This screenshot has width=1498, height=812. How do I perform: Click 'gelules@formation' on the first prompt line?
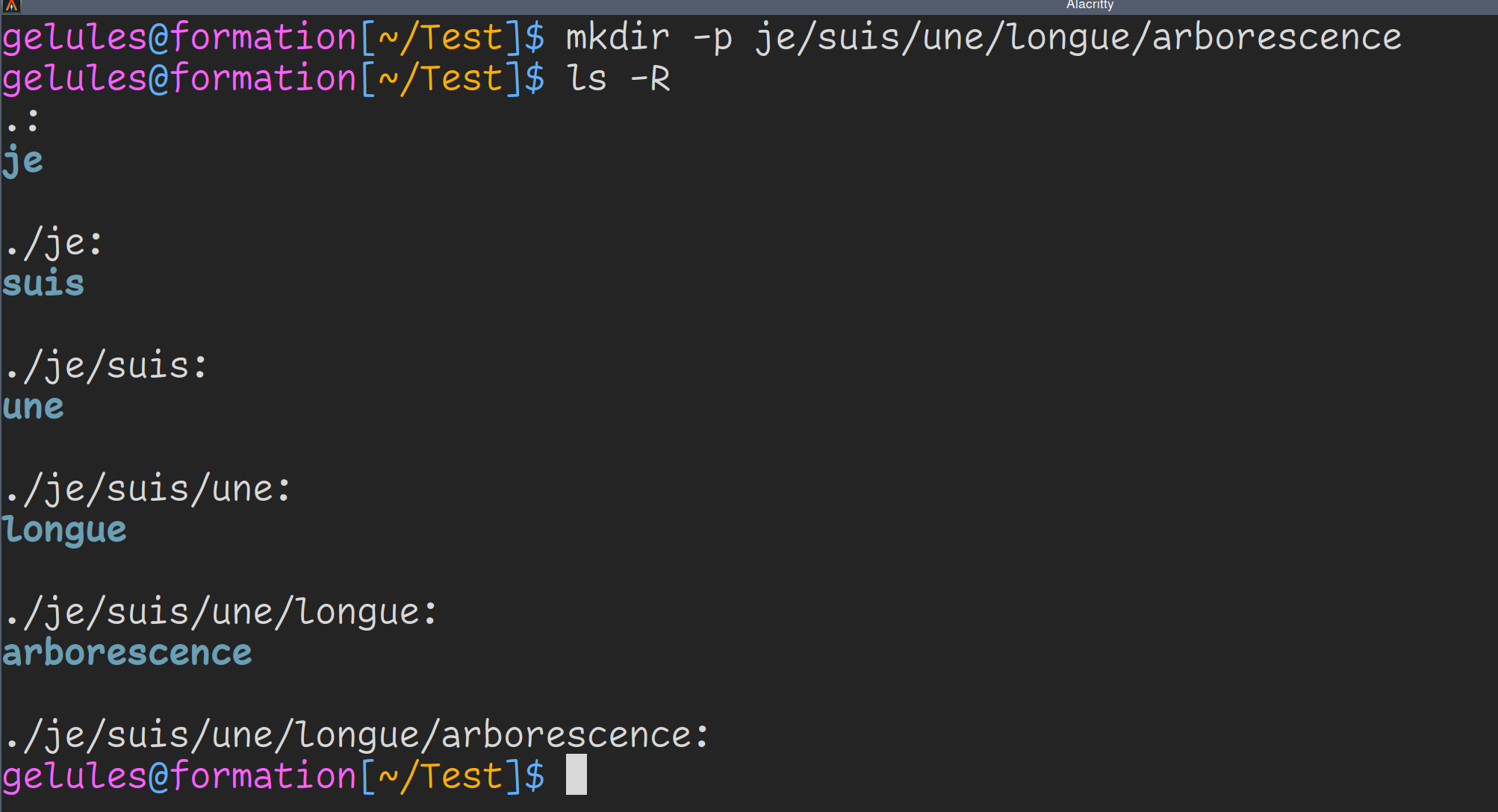pyautogui.click(x=180, y=38)
